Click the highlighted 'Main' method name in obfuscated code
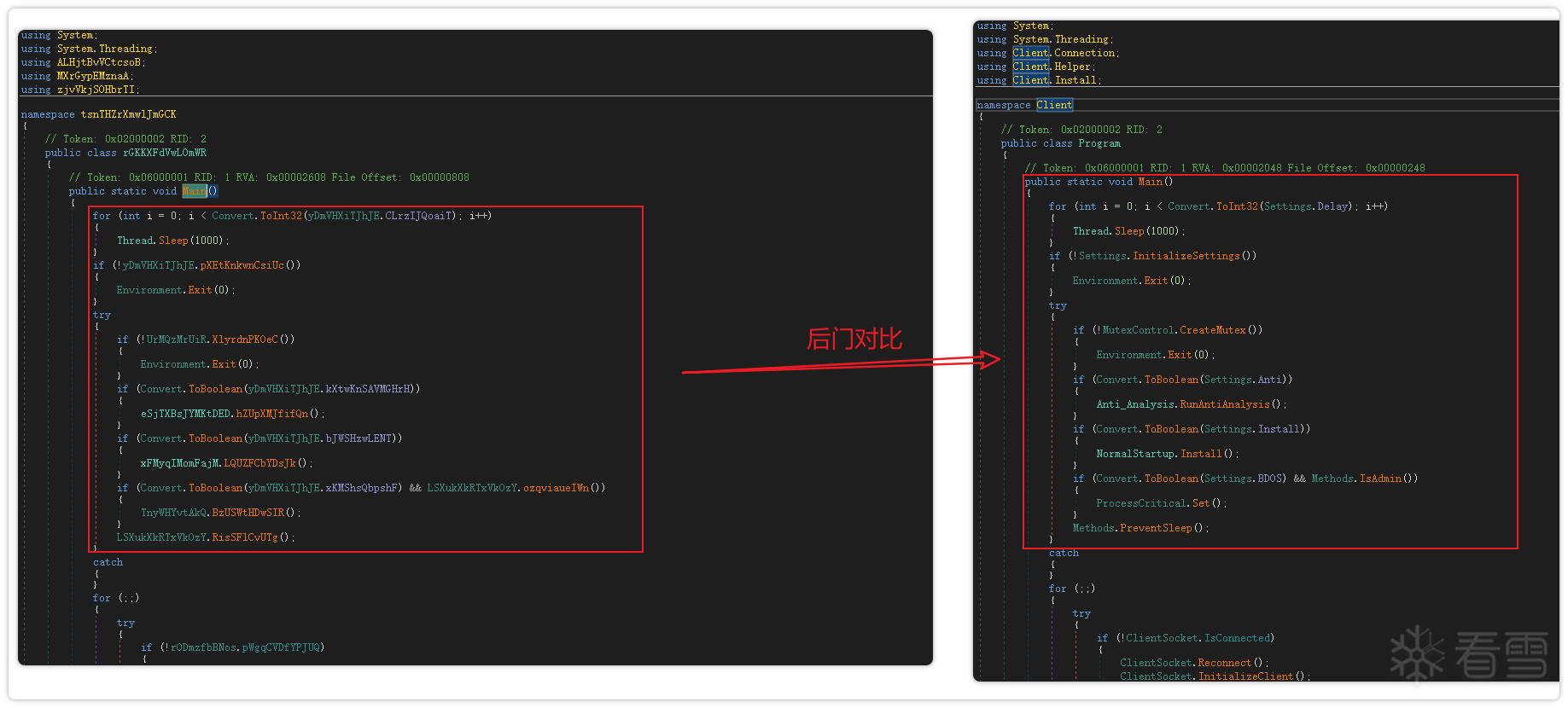1568x708 pixels. [x=194, y=191]
